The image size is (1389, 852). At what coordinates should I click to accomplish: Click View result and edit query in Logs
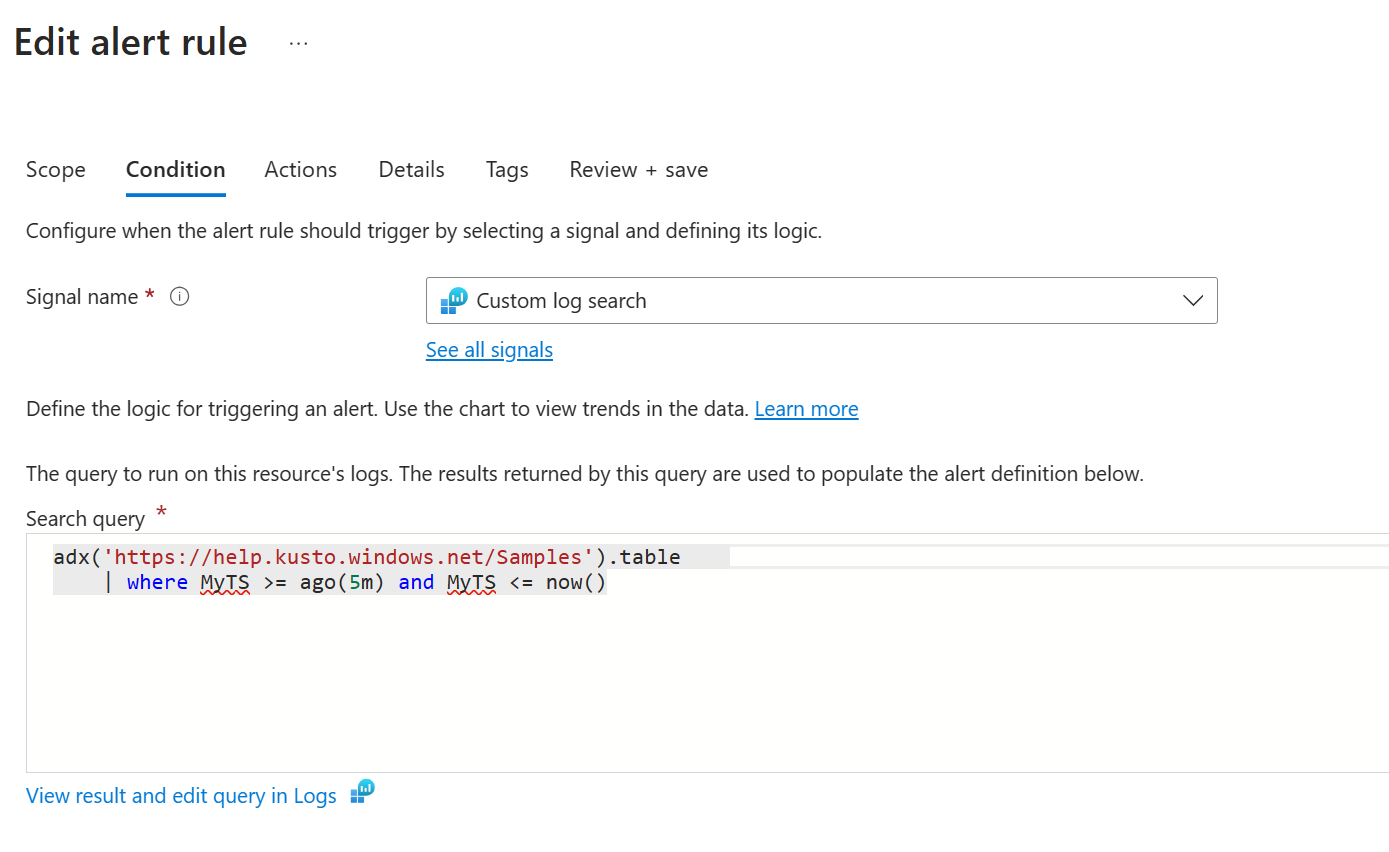(x=181, y=795)
